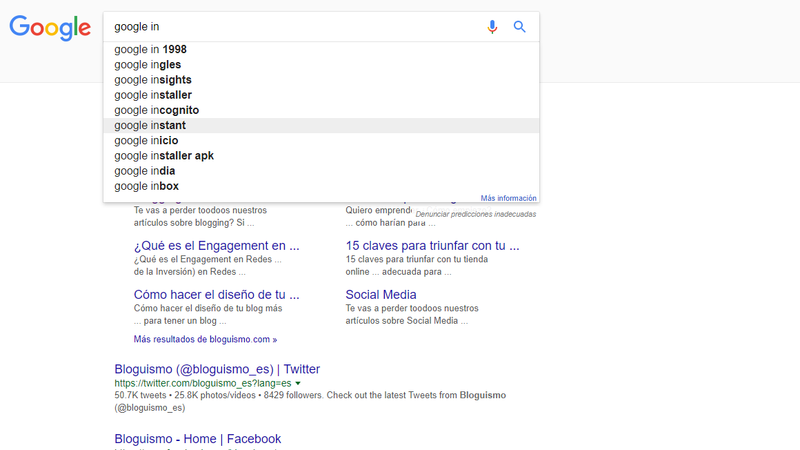The height and width of the screenshot is (450, 800).
Task: Select the 'google incognito' suggestion
Action: click(321, 110)
